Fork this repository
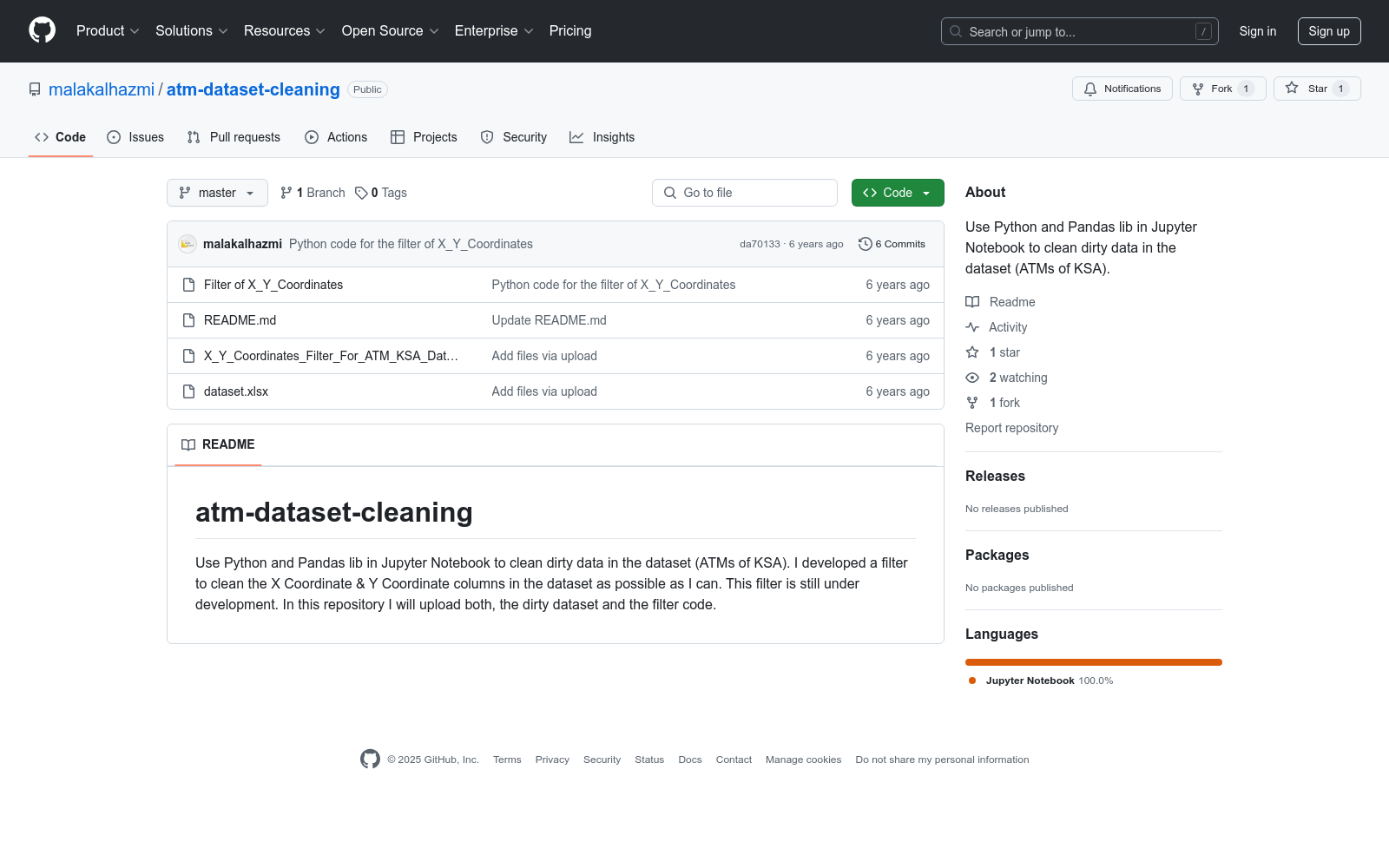The width and height of the screenshot is (1389, 868). point(1222,89)
